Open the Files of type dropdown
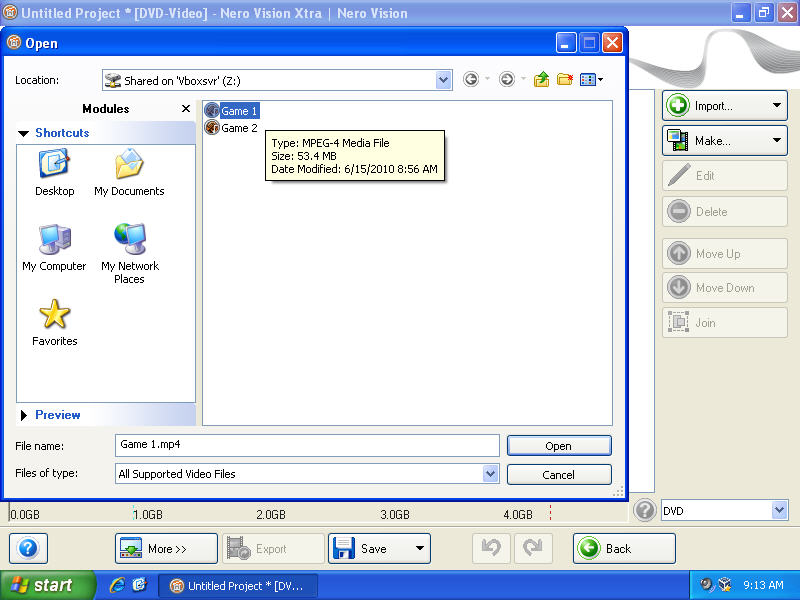This screenshot has height=600, width=800. click(x=490, y=474)
